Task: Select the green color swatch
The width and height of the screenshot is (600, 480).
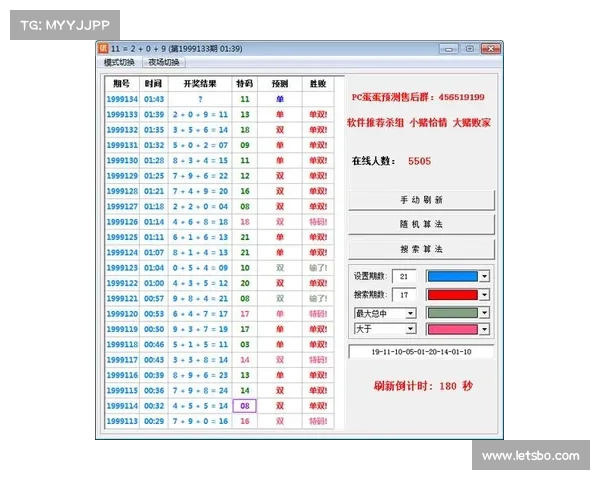Action: (x=453, y=313)
